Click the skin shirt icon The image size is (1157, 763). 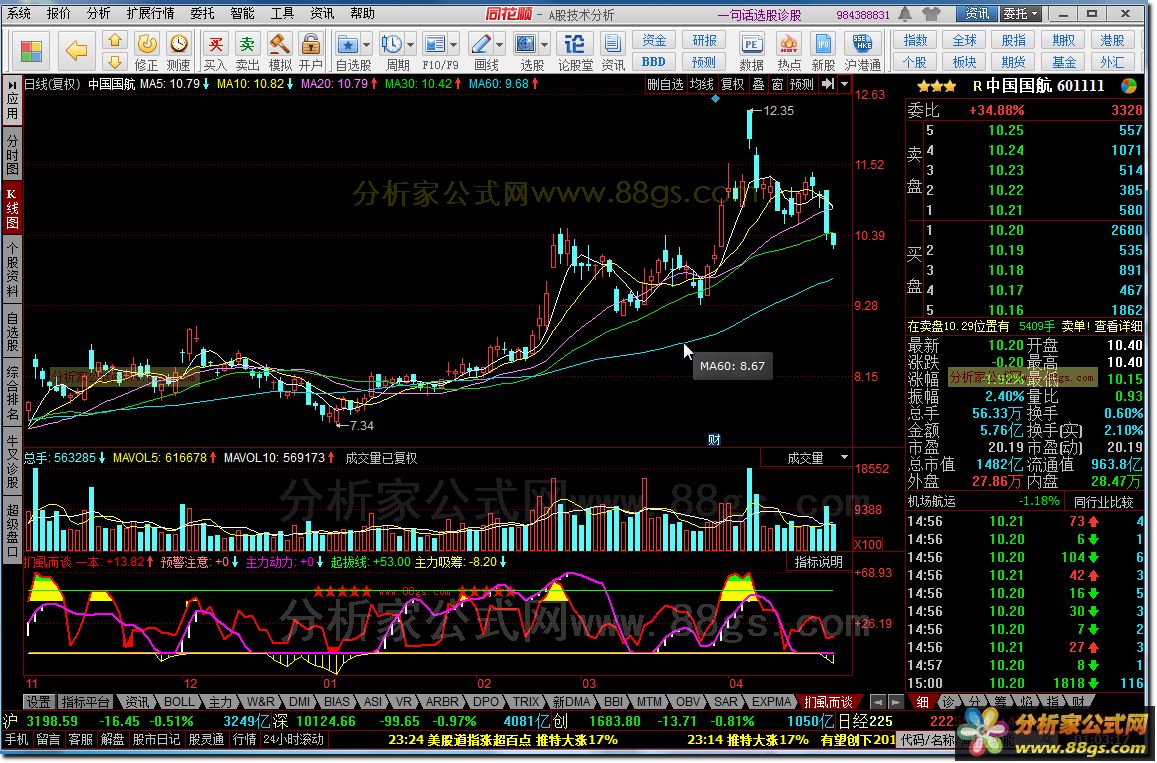(x=931, y=13)
